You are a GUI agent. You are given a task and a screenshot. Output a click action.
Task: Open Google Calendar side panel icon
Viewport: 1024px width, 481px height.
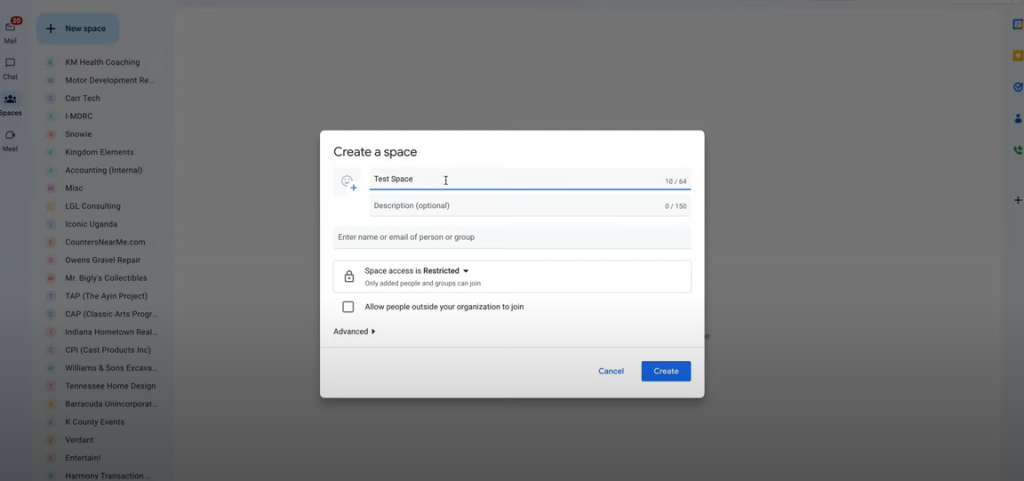[1017, 25]
